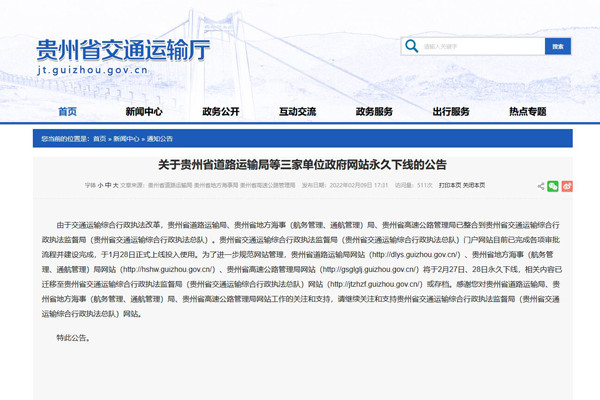Click the blue 搜索 search button
Image resolution: width=600 pixels, height=400 pixels.
tap(558, 46)
